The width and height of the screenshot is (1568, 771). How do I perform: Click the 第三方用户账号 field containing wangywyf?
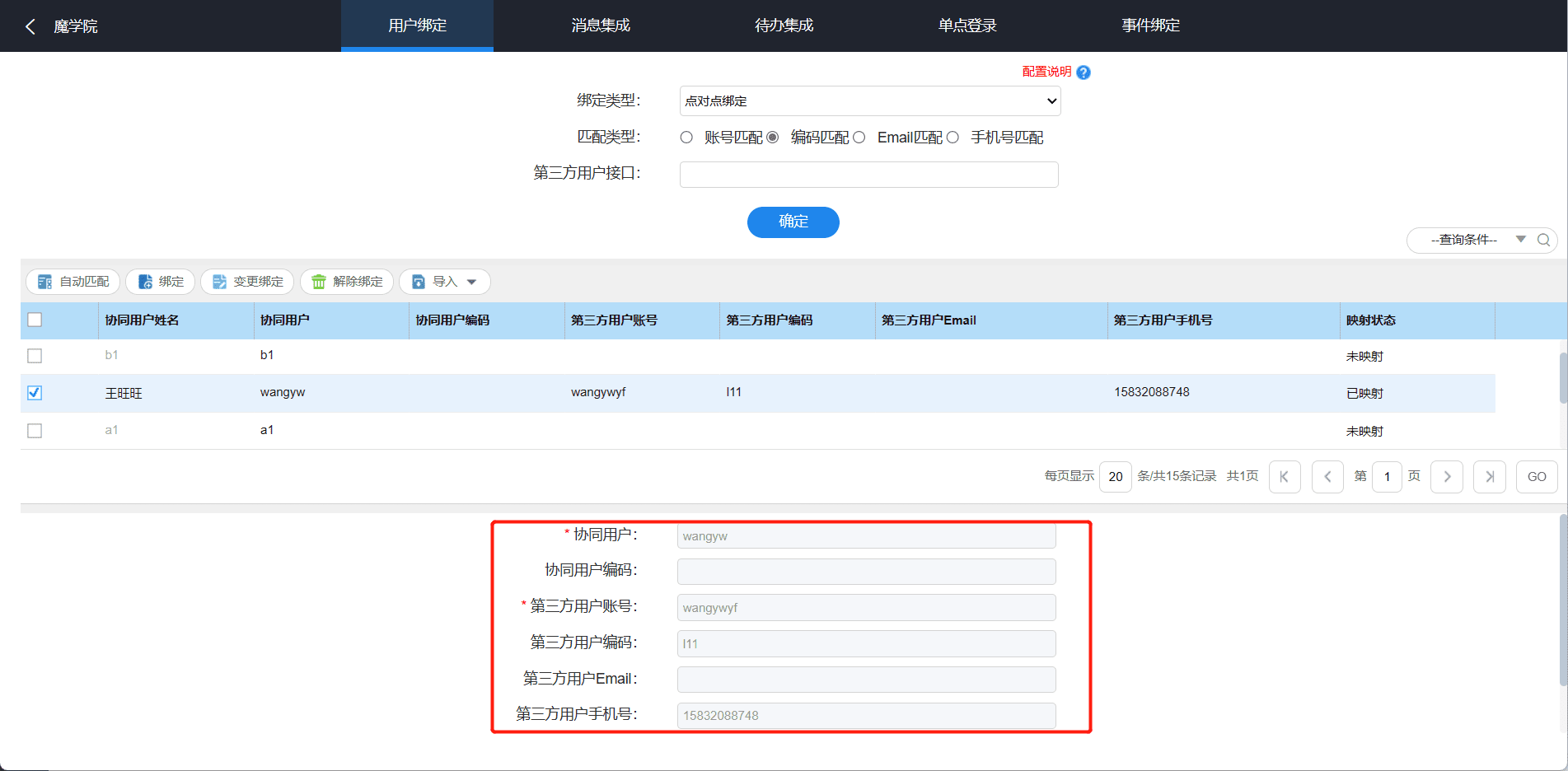coord(867,608)
